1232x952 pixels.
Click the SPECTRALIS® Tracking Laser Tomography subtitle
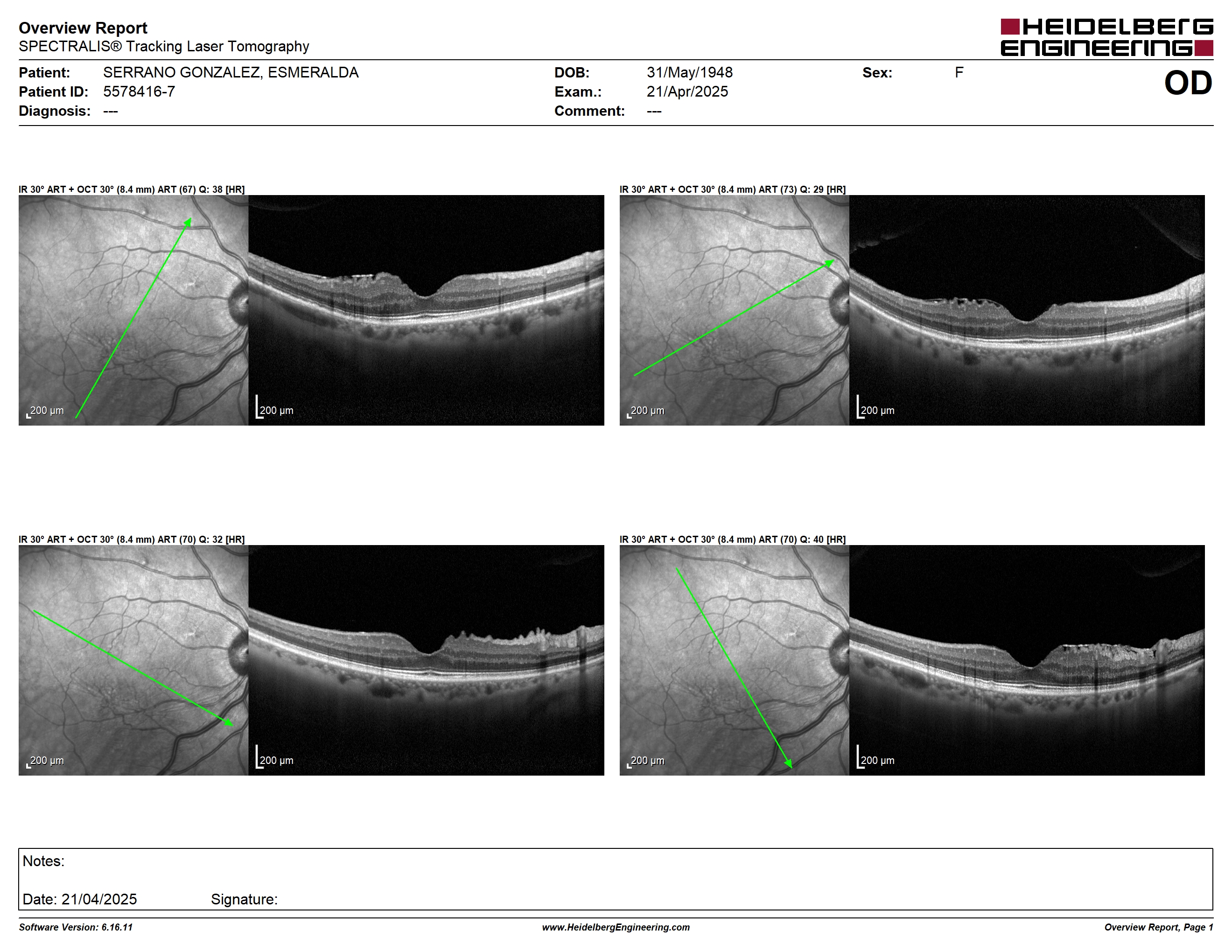click(x=164, y=46)
